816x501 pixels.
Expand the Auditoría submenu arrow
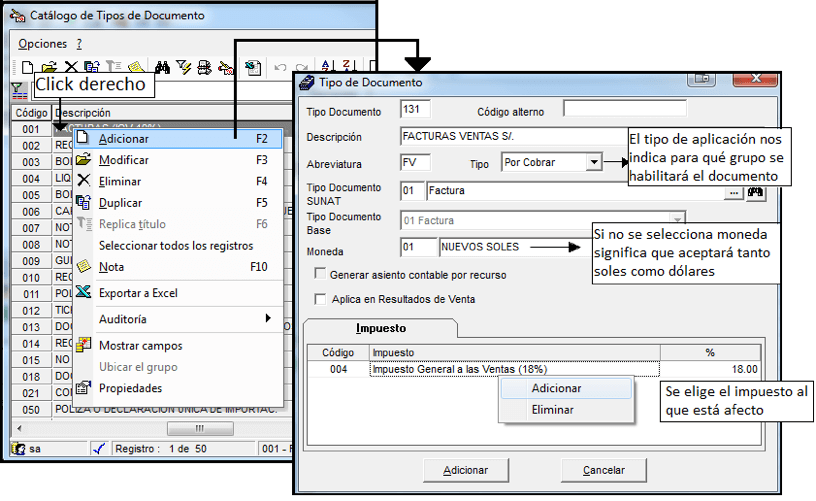(x=267, y=318)
